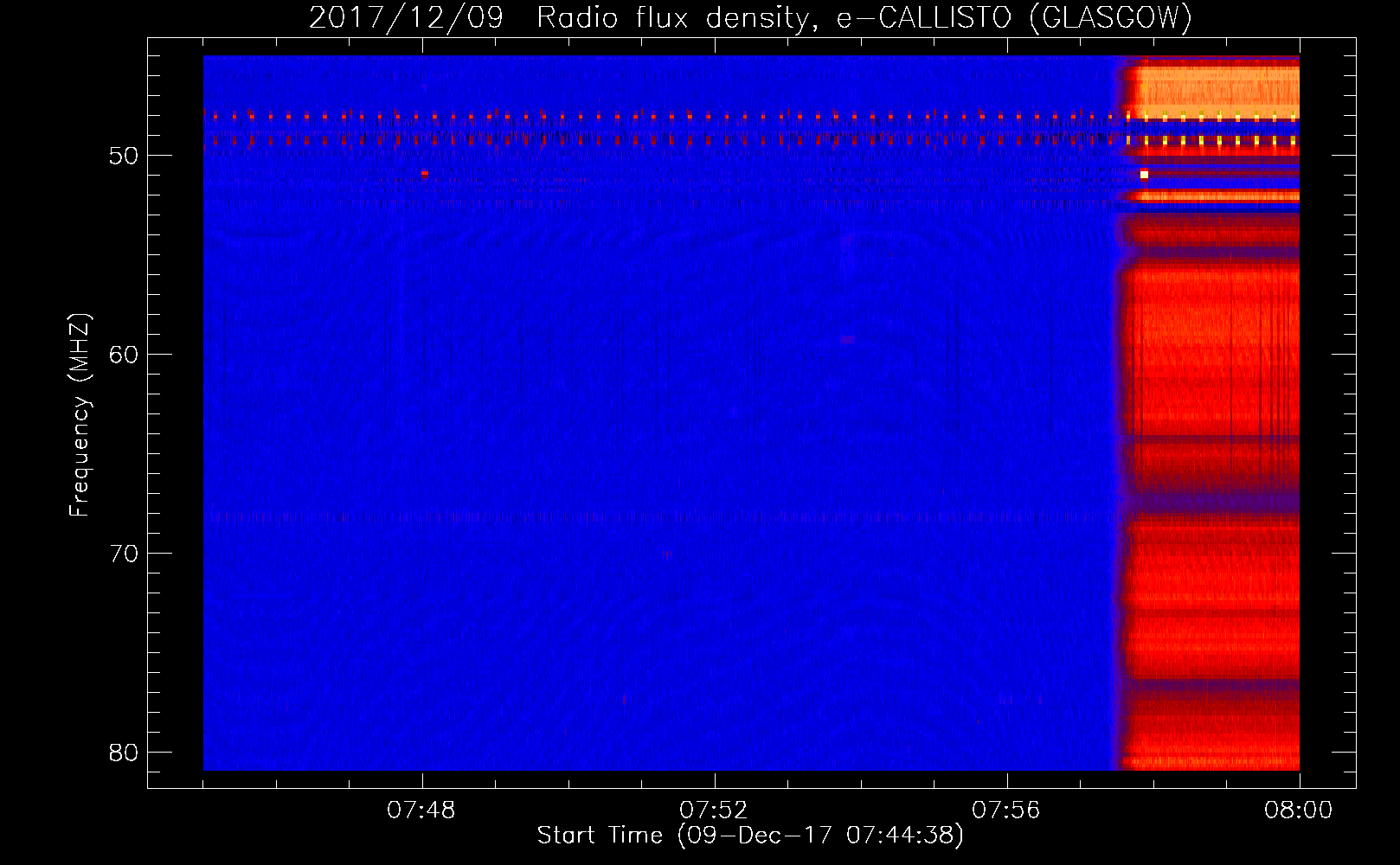
Task: Click the 'Start Time (09-Dec-17 07:44:38)' label
Action: 750,836
